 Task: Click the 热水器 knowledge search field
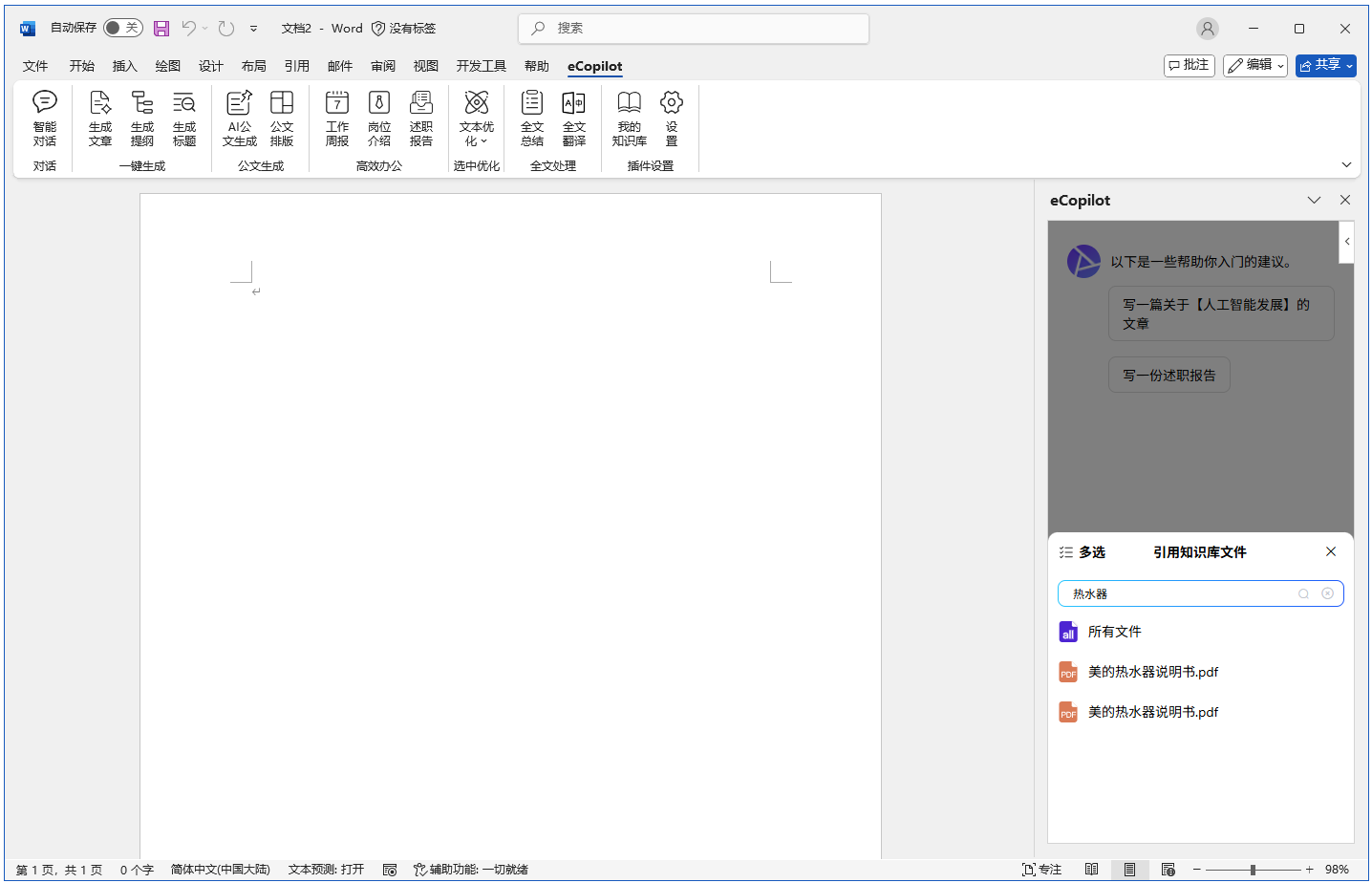1180,593
